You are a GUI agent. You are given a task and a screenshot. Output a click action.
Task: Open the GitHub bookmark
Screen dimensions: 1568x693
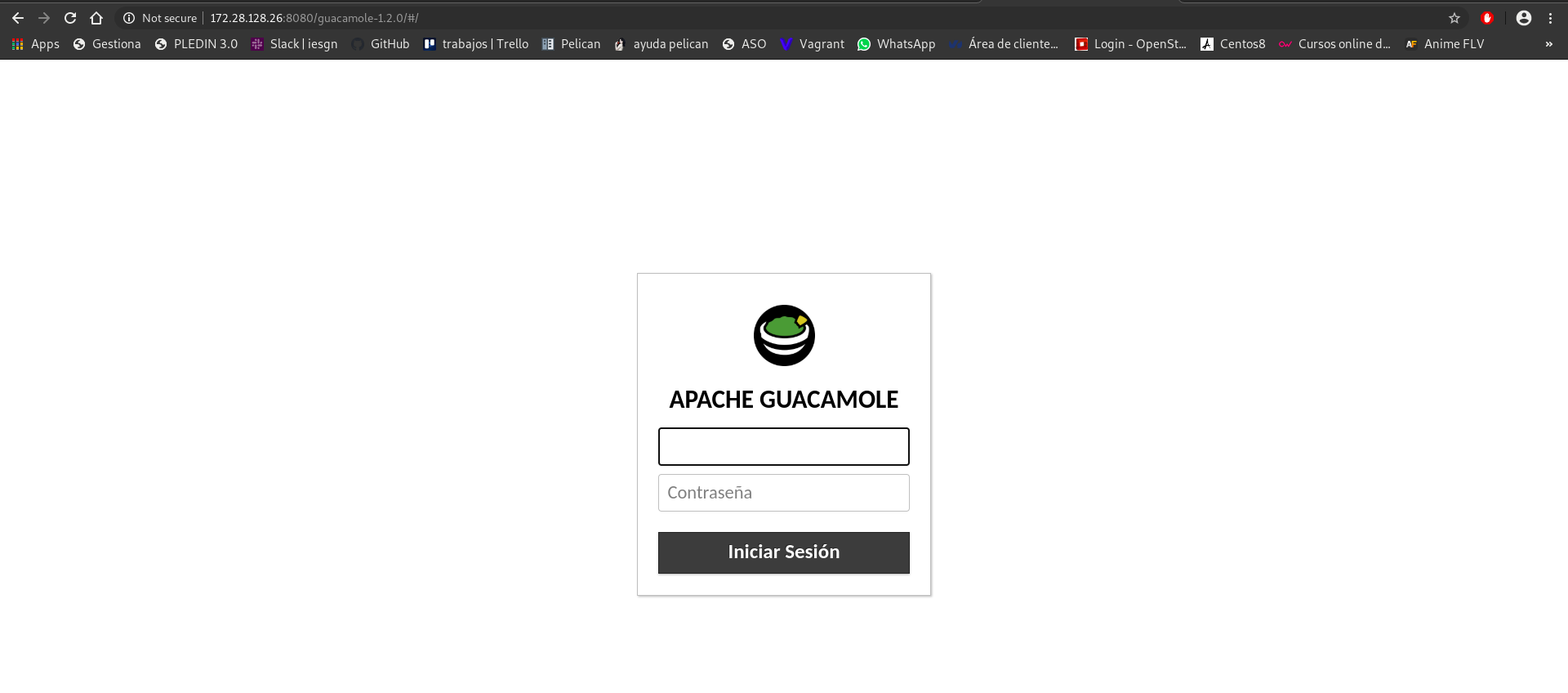[x=381, y=44]
